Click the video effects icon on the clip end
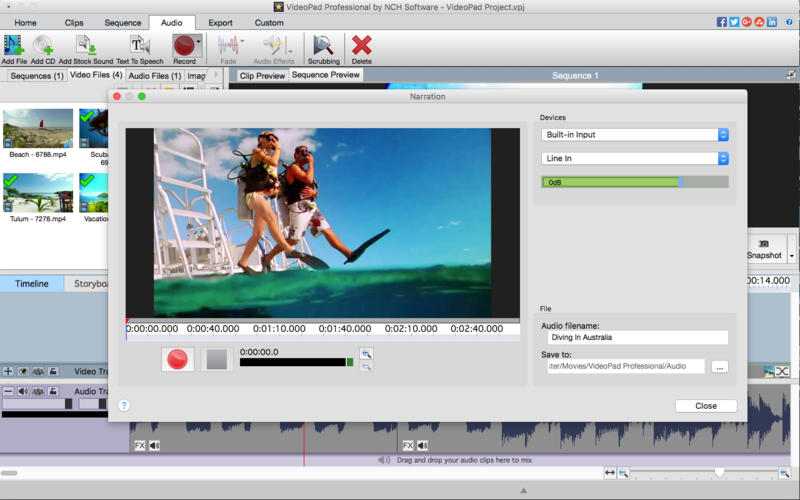The image size is (800, 500). click(x=769, y=371)
